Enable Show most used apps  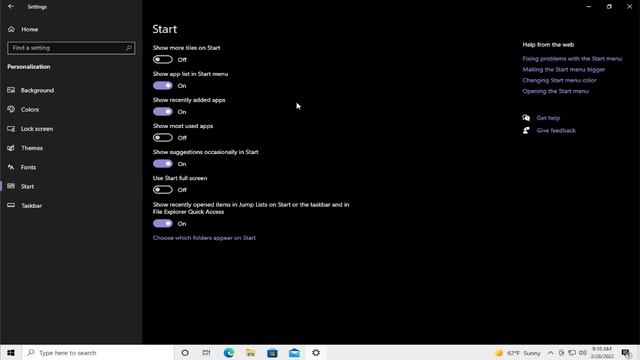pos(163,138)
